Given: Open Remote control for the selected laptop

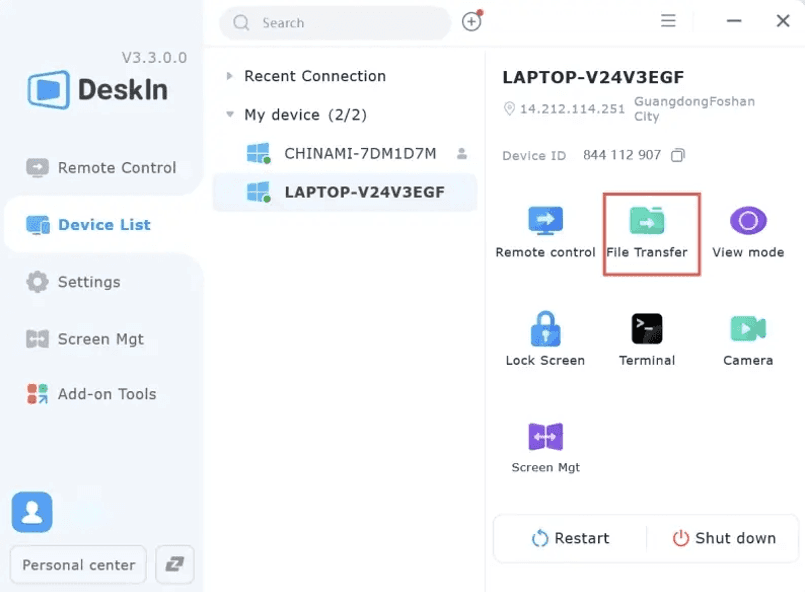Looking at the screenshot, I should point(545,232).
